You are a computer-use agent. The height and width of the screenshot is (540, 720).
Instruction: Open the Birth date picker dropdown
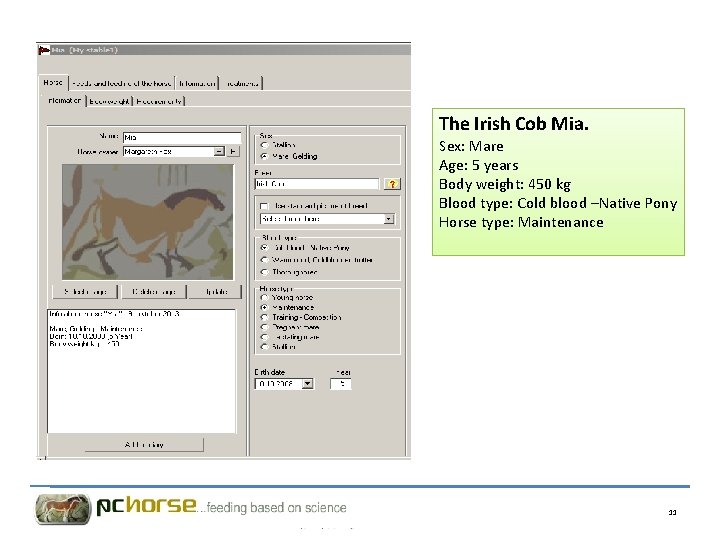[308, 383]
